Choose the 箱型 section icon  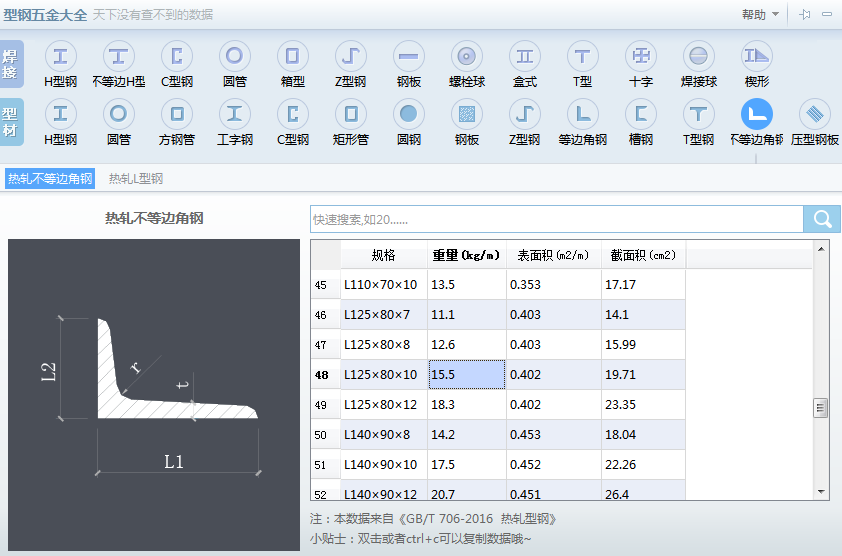click(293, 56)
